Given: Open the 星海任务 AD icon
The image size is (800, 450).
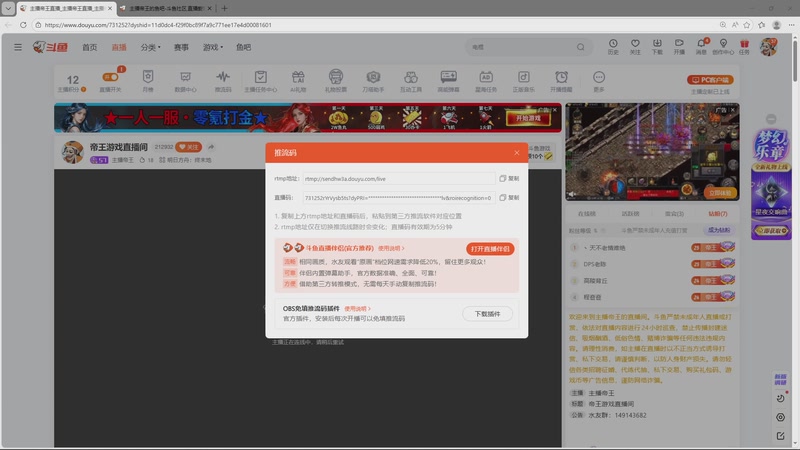Looking at the screenshot, I should [486, 81].
